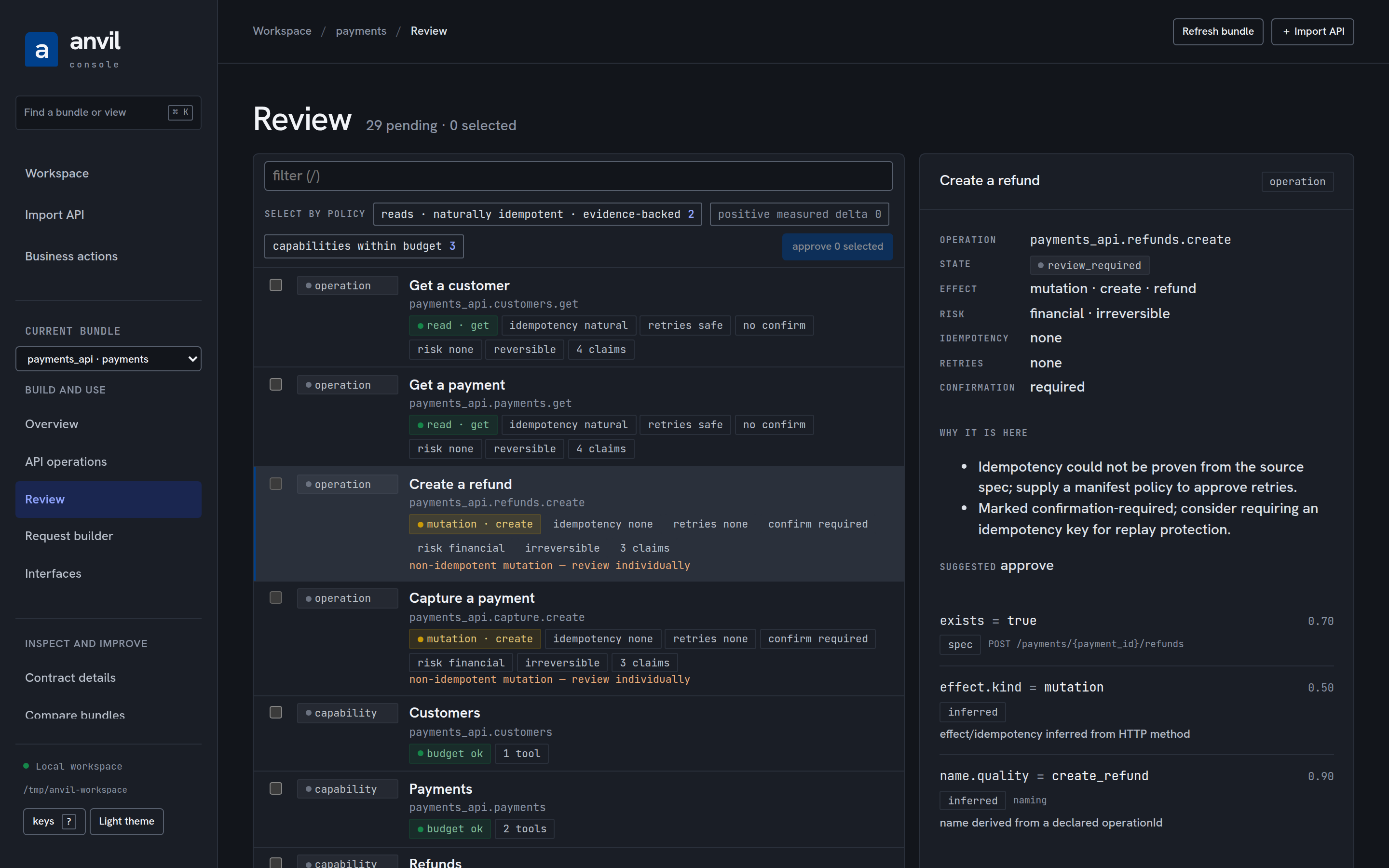The height and width of the screenshot is (868, 1389).
Task: Tick the Capture a payment checkbox
Action: point(276,597)
